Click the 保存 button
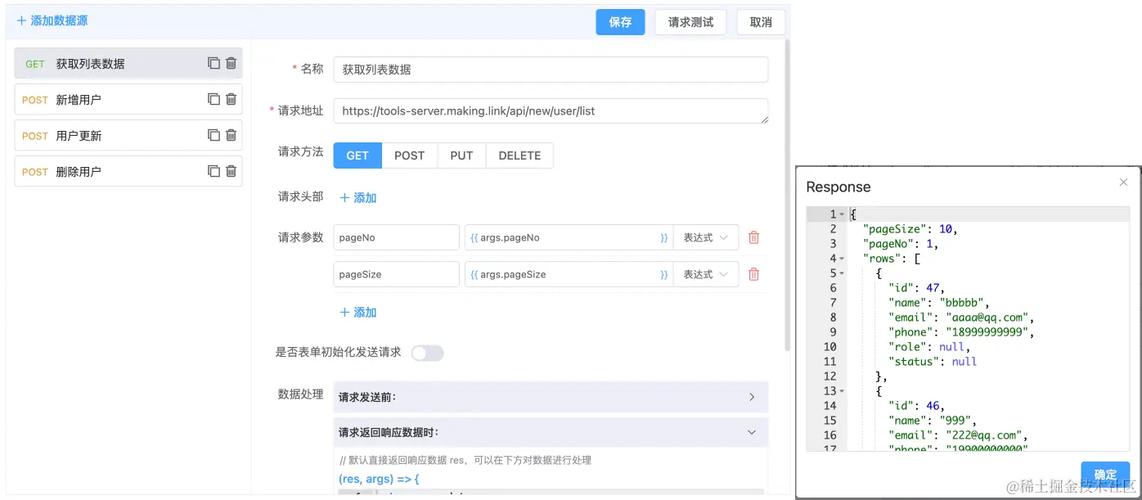Screen dimensions: 1142x500 pyautogui.click(x=621, y=22)
